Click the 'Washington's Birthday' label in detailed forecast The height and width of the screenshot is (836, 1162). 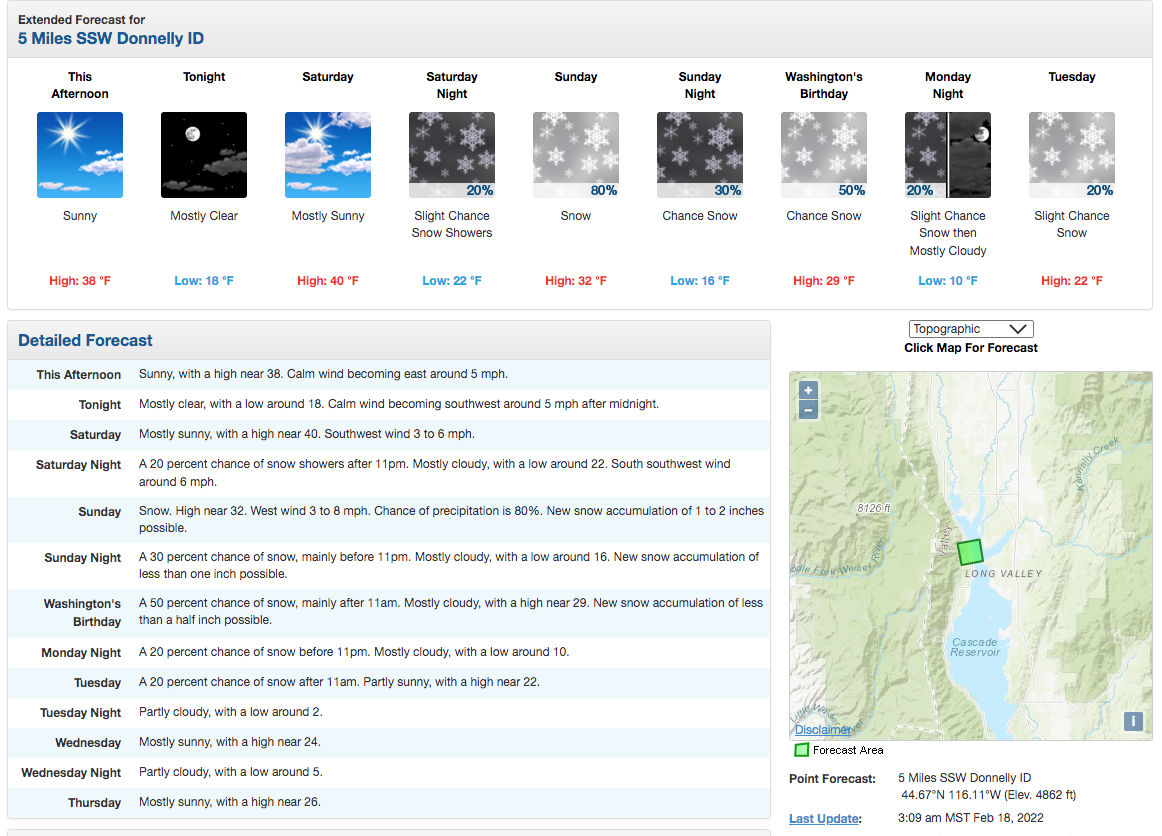[x=82, y=613]
